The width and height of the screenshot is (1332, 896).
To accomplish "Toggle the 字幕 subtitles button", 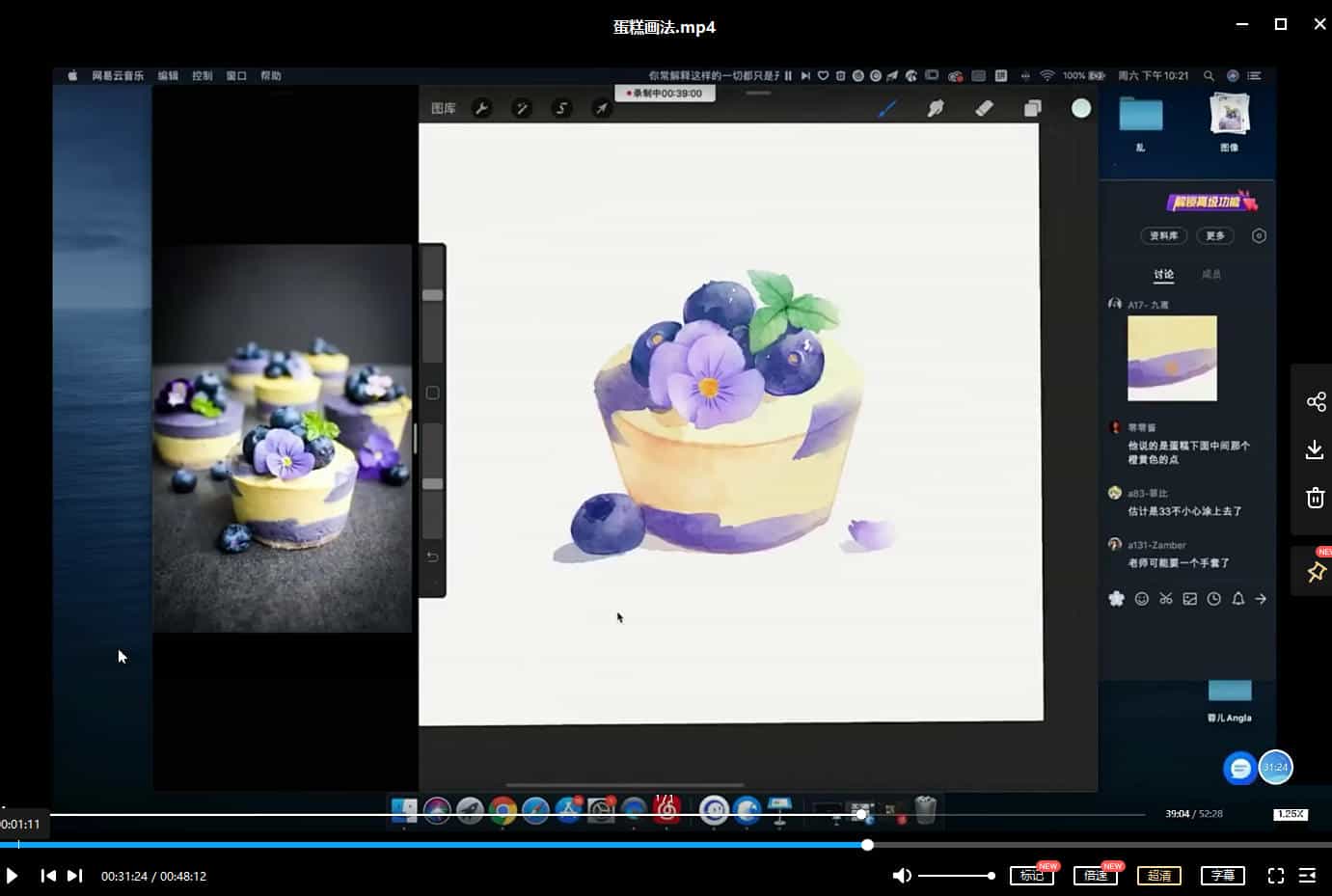I will [1222, 876].
